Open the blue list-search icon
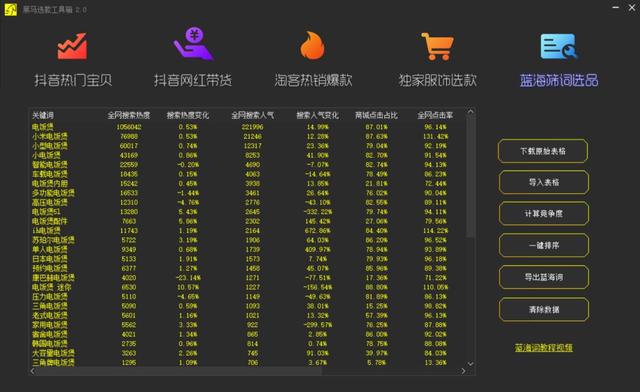Screen dimensions: 640x392 click(559, 47)
